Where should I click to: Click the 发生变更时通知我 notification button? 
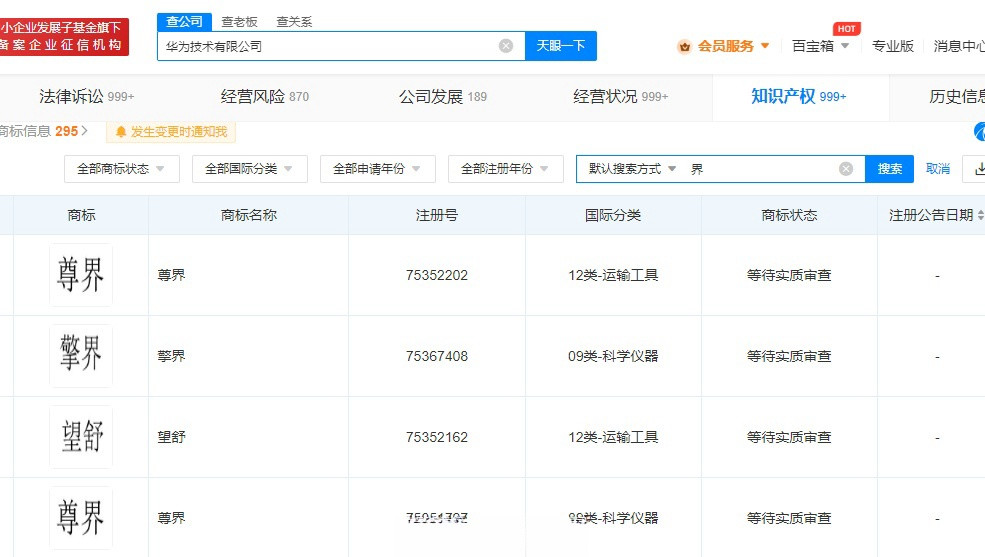pyautogui.click(x=171, y=132)
